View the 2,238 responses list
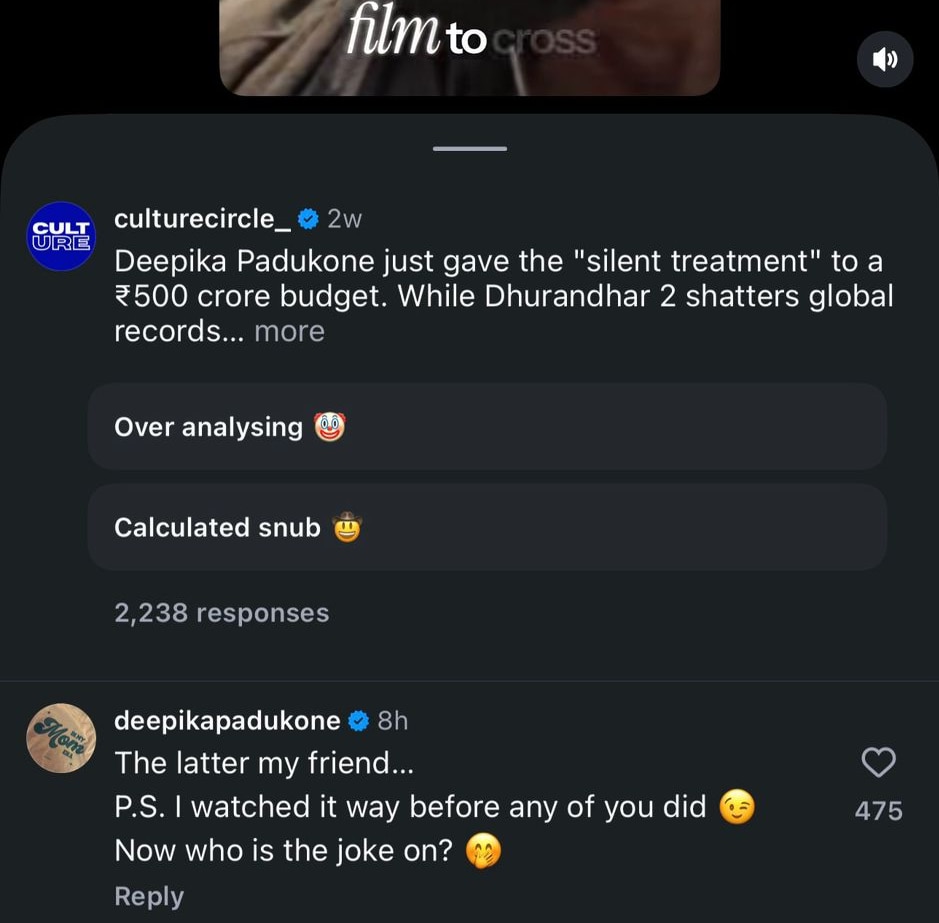 [x=221, y=612]
